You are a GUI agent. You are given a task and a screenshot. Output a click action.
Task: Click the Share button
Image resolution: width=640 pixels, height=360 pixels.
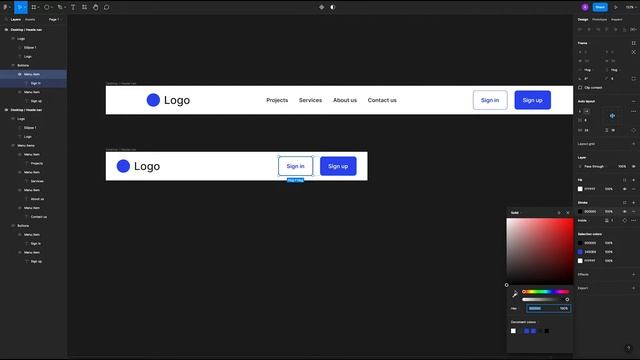click(x=600, y=7)
